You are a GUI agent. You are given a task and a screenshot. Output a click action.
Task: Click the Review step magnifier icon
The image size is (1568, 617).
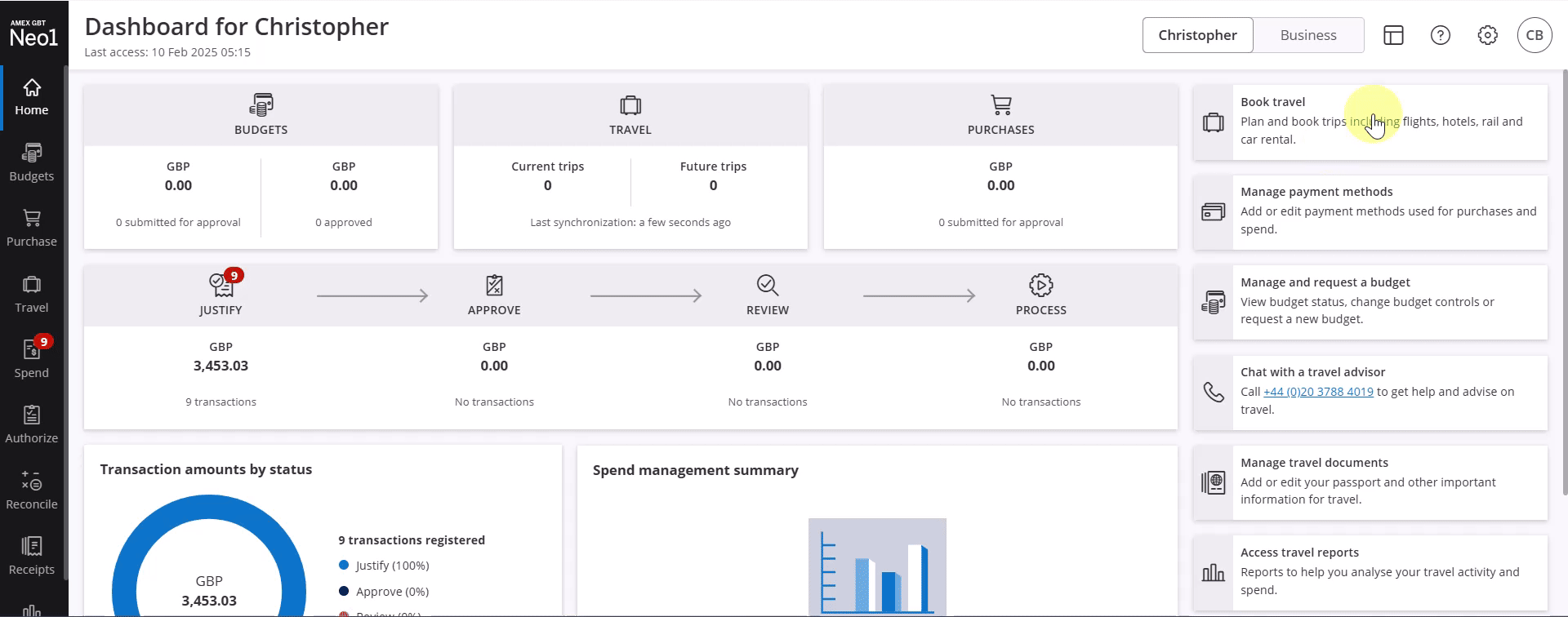[x=768, y=285]
